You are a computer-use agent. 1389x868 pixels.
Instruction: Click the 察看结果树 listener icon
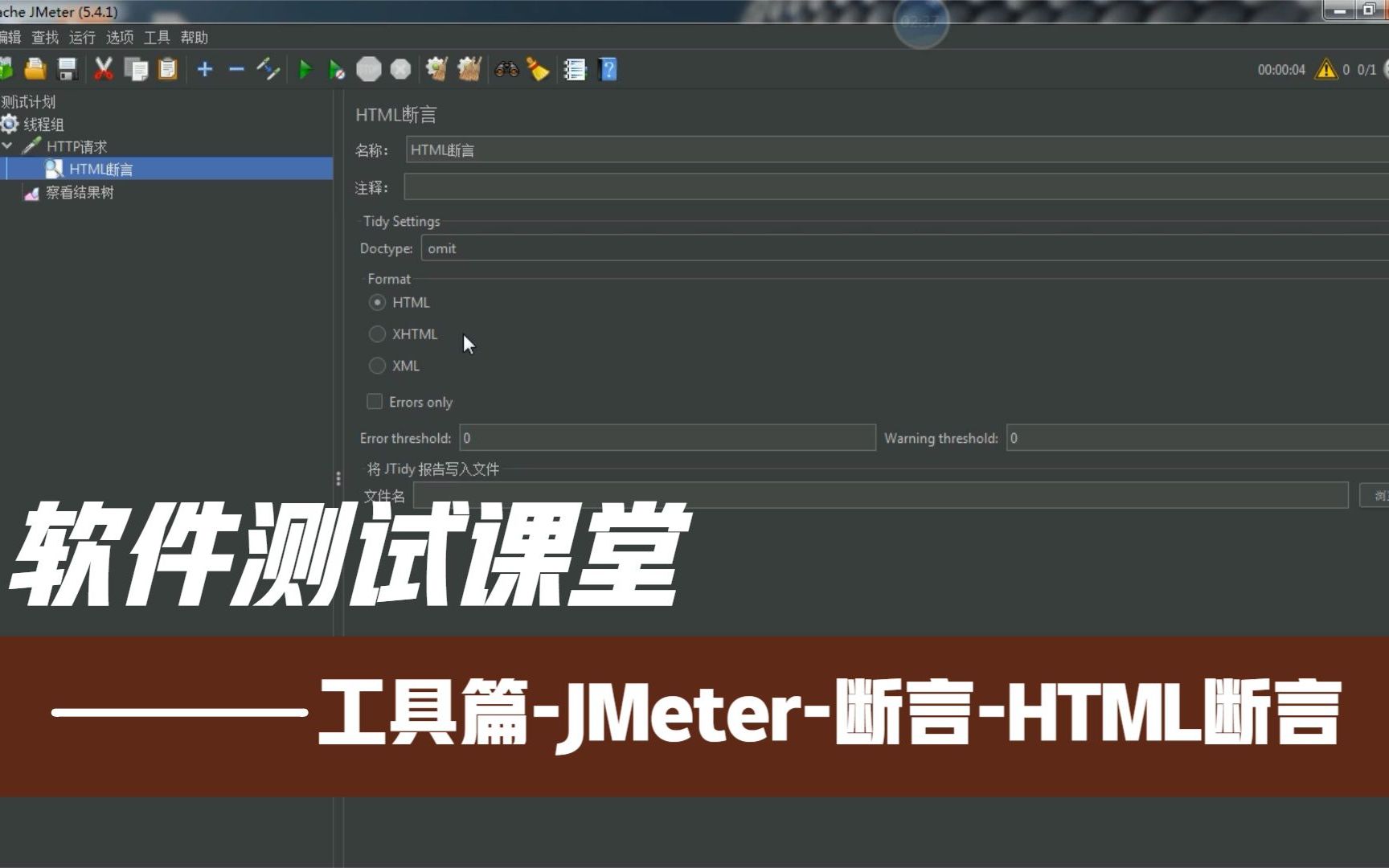[31, 193]
